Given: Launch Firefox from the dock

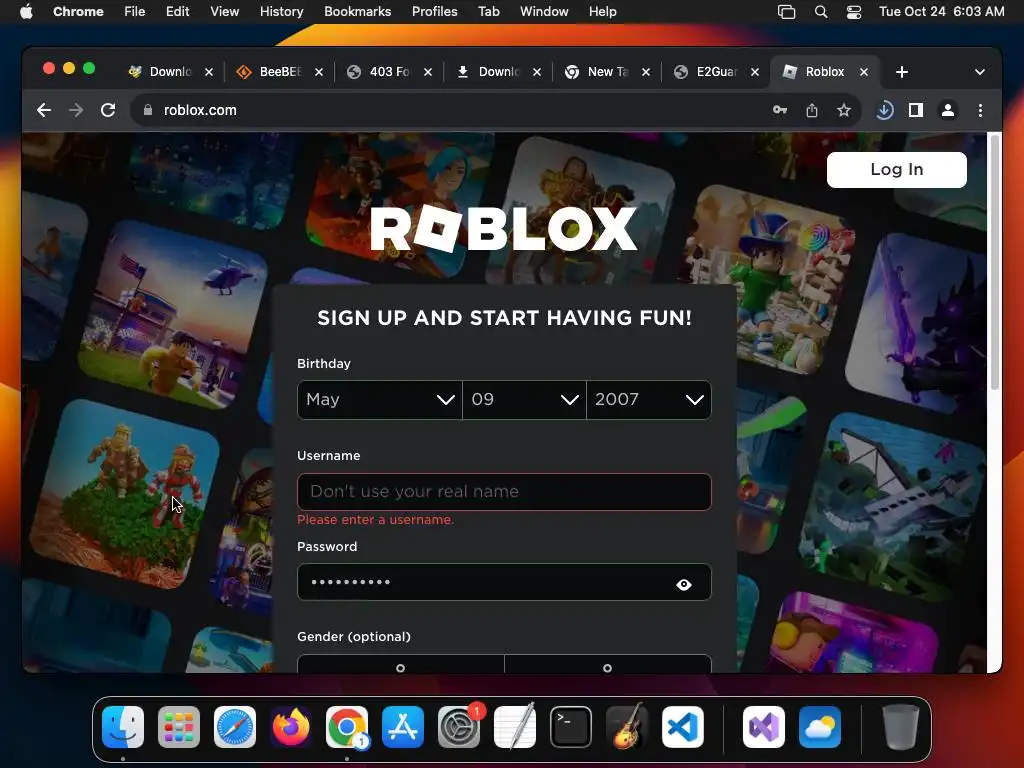Looking at the screenshot, I should click(x=291, y=727).
